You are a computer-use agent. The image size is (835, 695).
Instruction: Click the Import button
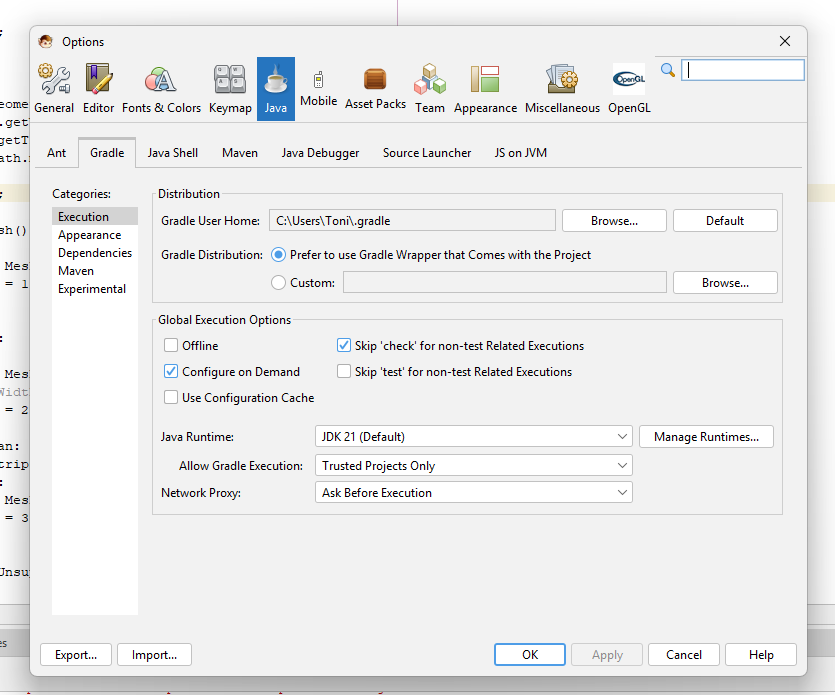pyautogui.click(x=154, y=655)
